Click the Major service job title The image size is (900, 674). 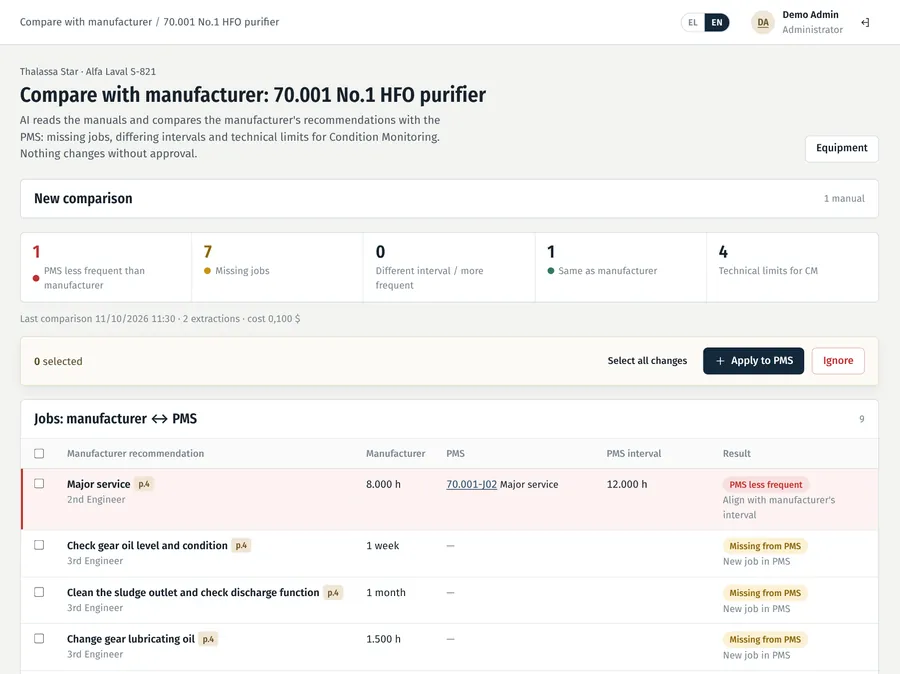click(98, 484)
